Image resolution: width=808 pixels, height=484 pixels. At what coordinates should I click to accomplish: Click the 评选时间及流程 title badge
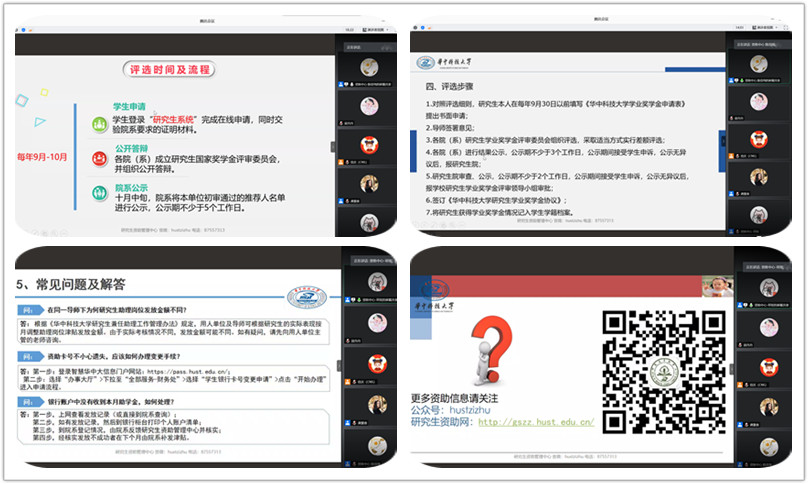click(x=169, y=69)
